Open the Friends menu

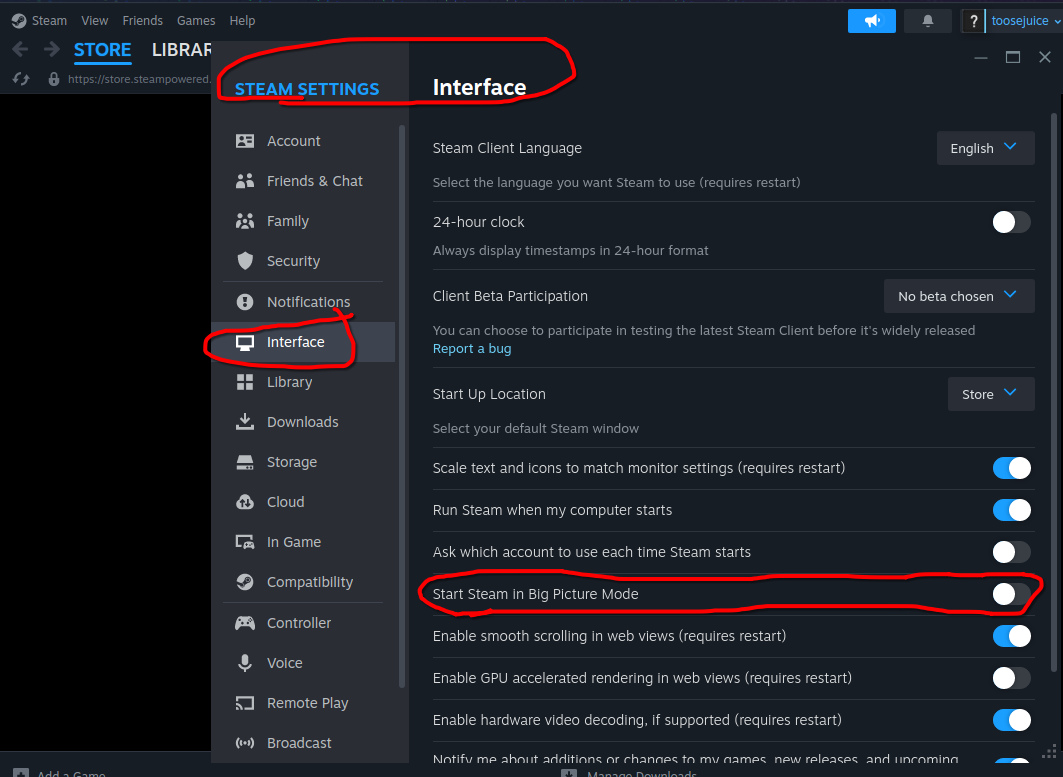click(142, 21)
